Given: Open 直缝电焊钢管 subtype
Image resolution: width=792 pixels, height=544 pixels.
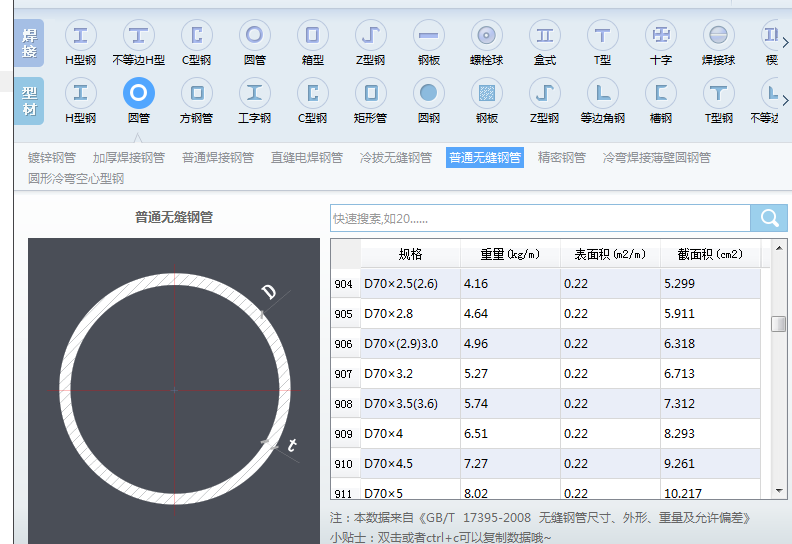Looking at the screenshot, I should pos(307,158).
